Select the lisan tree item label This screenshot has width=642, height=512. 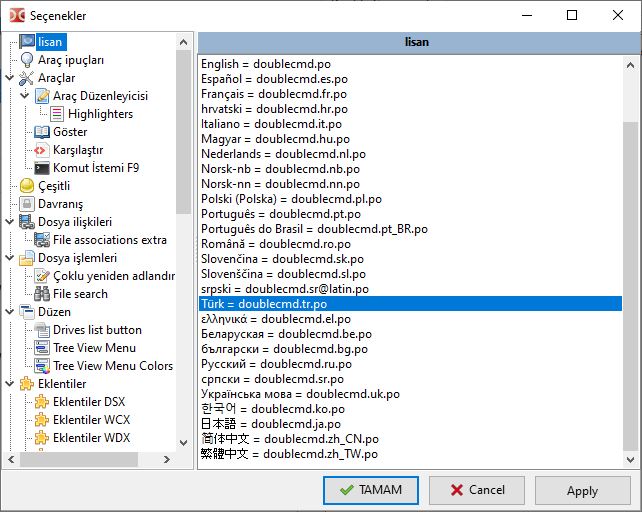pyautogui.click(x=50, y=42)
